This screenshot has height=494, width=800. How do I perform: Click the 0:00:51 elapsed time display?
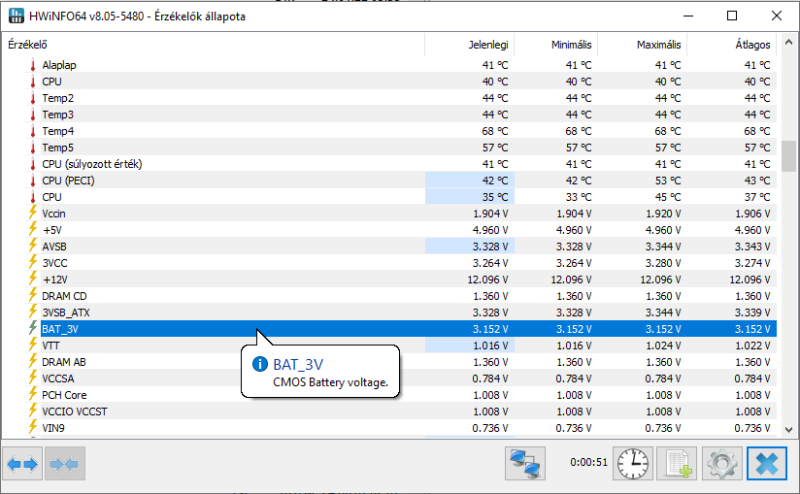tap(589, 462)
